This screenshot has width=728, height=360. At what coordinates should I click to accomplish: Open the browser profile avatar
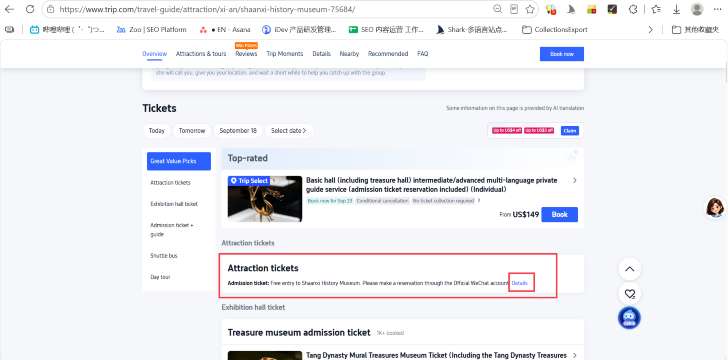(697, 9)
